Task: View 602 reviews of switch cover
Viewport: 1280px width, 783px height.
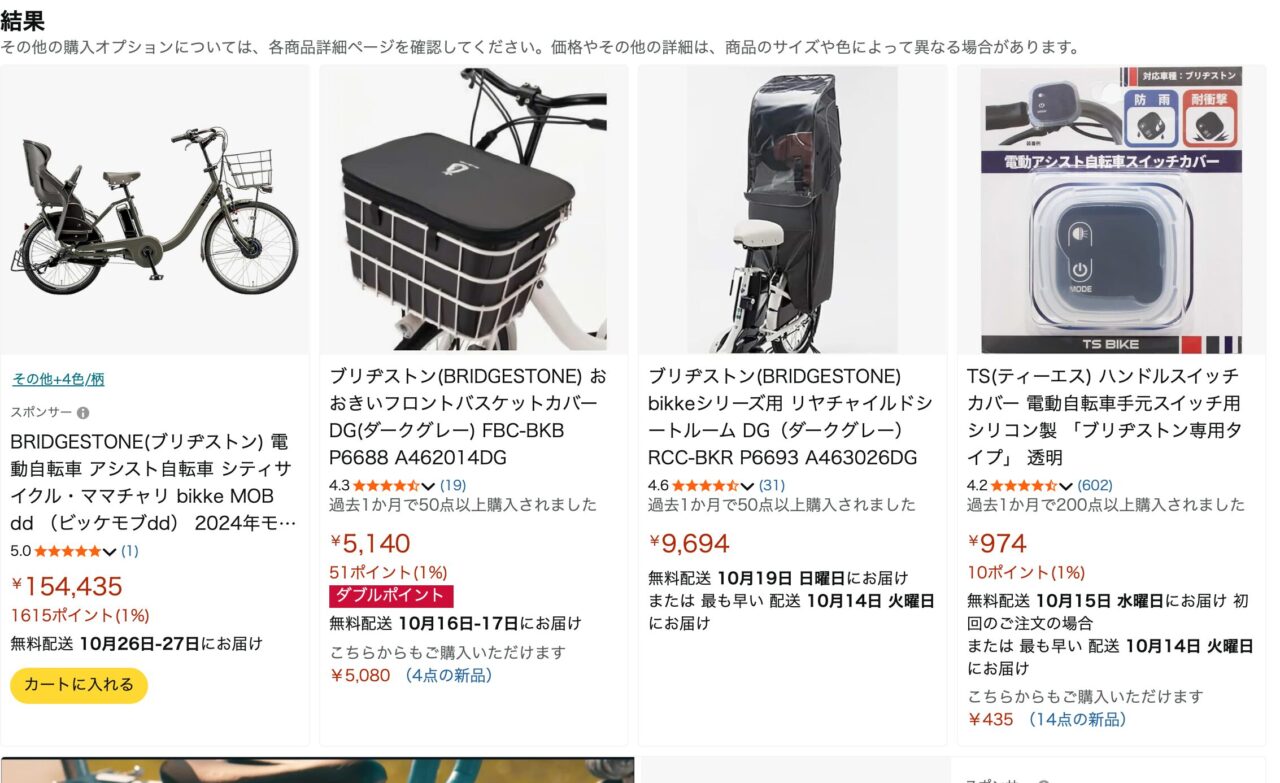Action: 1095,485
